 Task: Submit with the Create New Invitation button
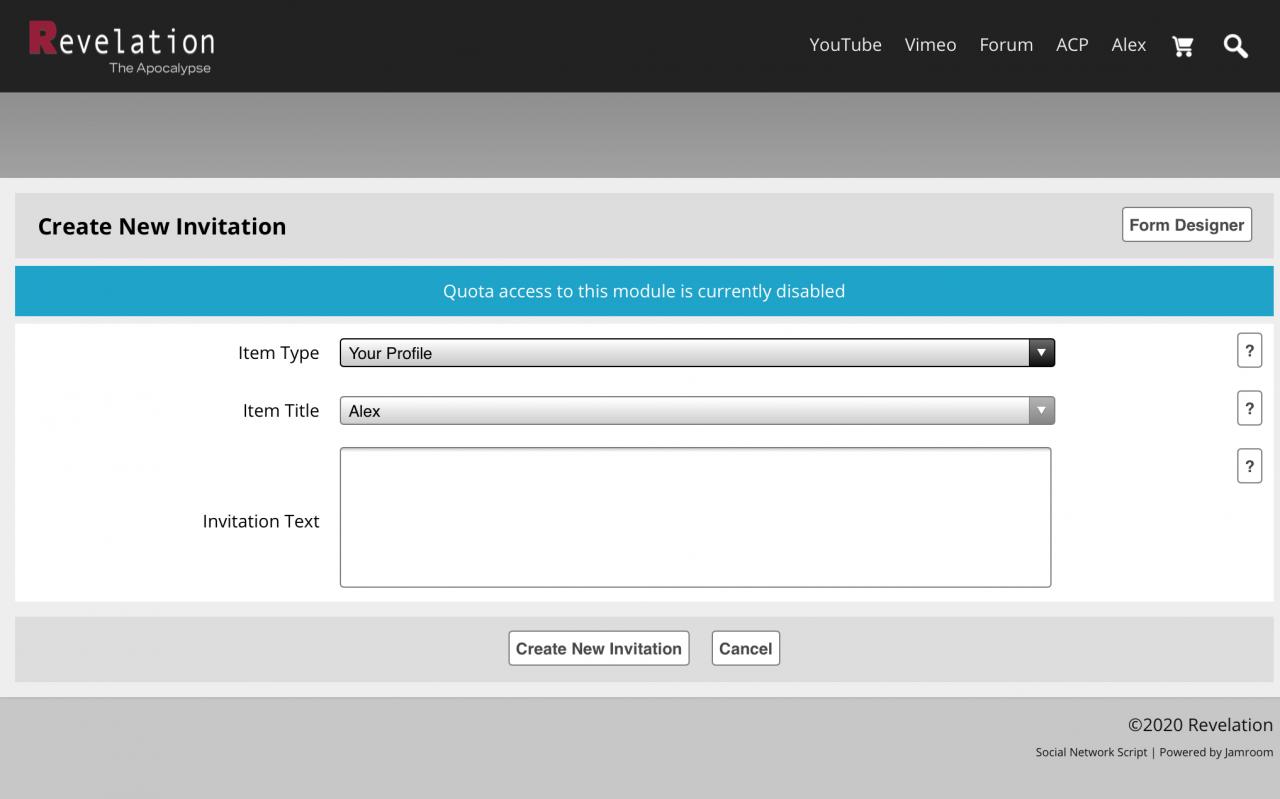(x=598, y=648)
